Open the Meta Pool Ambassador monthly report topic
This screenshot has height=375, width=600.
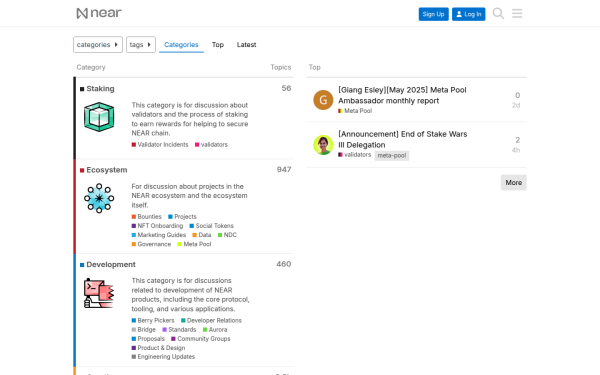(402, 95)
